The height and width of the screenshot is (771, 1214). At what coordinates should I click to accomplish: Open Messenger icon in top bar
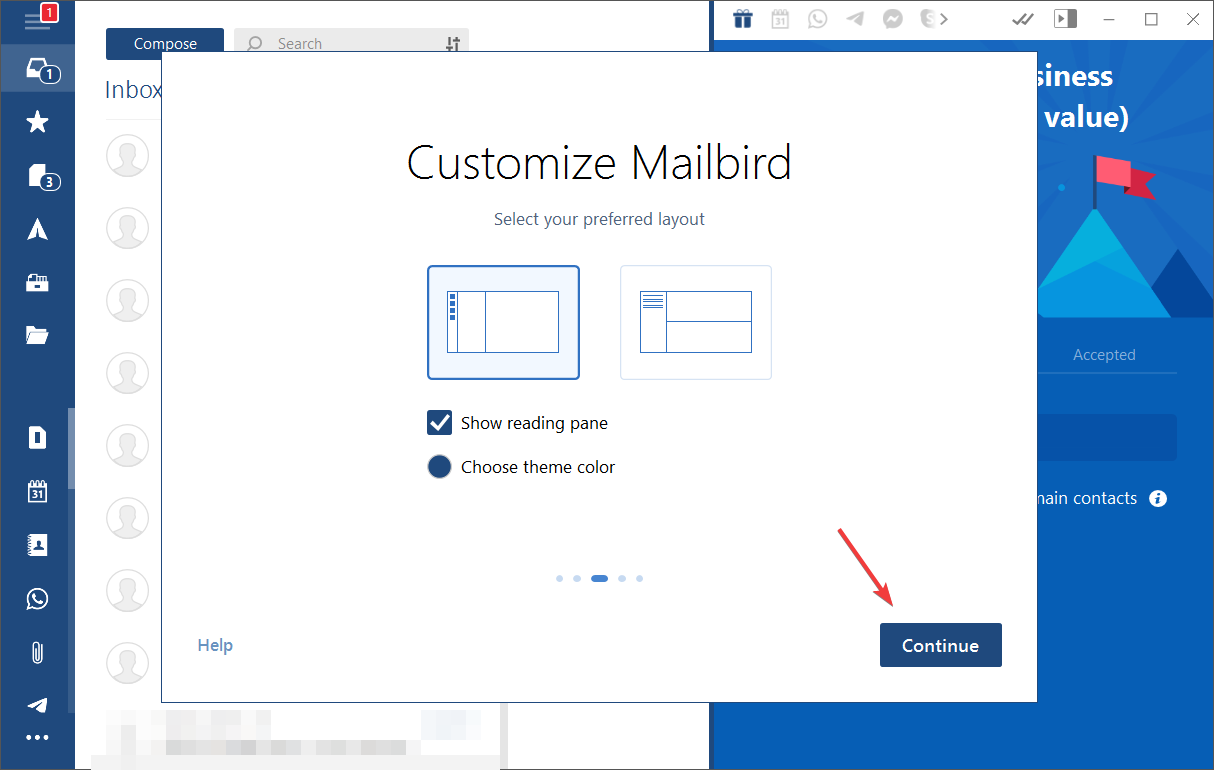tap(893, 18)
